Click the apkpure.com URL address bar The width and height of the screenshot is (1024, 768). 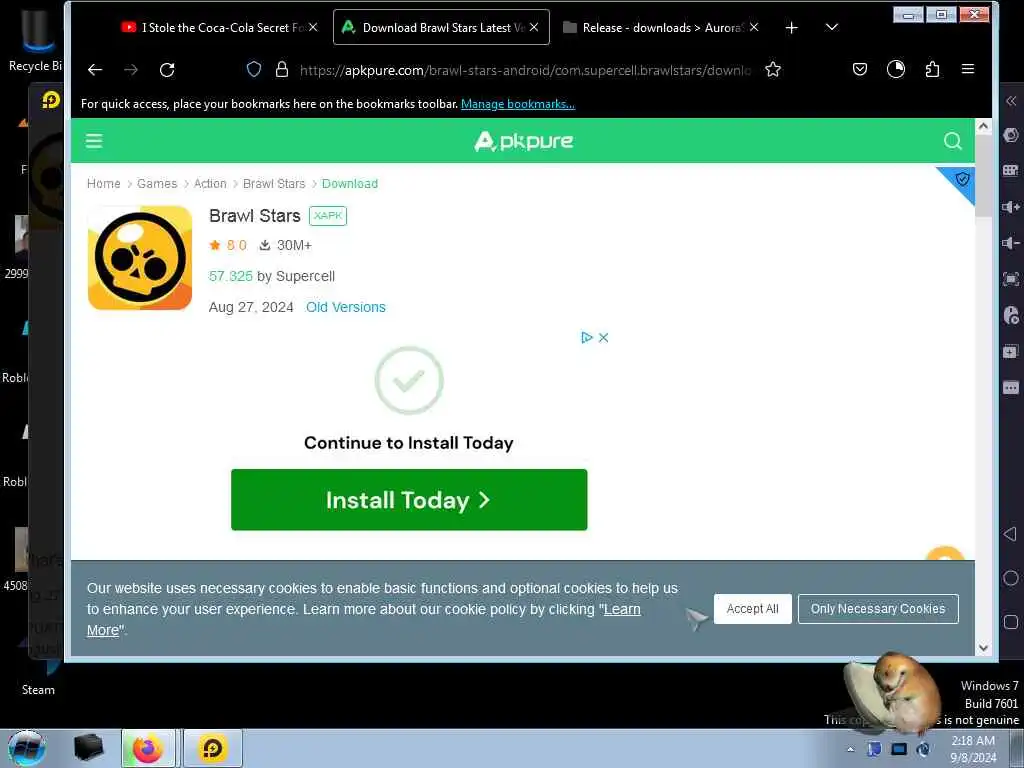[525, 70]
